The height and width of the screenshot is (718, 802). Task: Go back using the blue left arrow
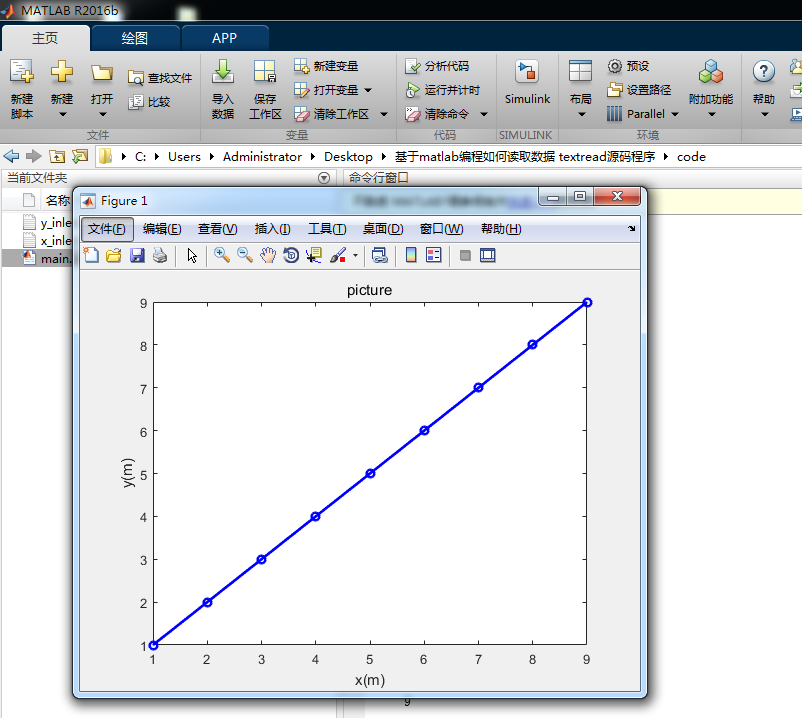tap(11, 156)
